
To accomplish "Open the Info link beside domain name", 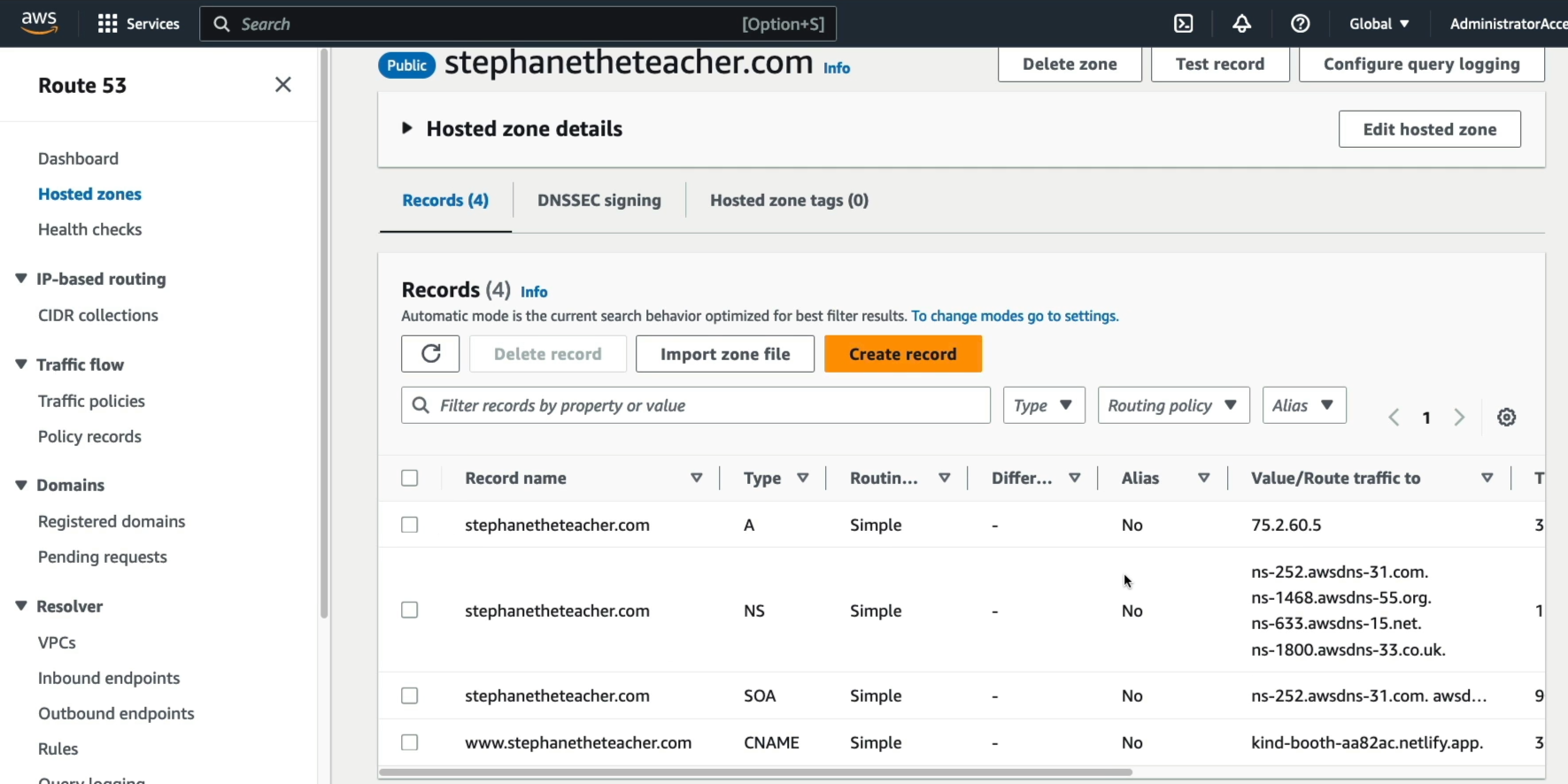I will (837, 68).
